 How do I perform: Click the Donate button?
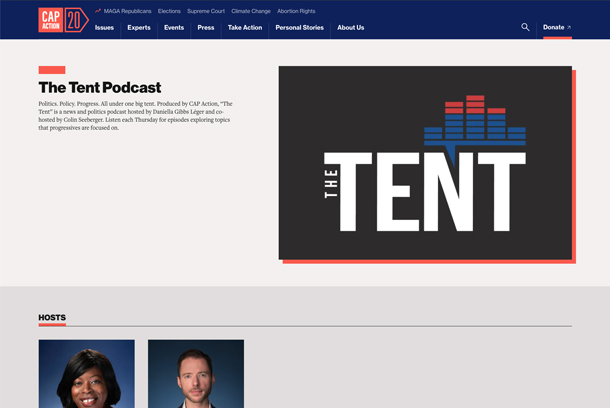pyautogui.click(x=557, y=27)
